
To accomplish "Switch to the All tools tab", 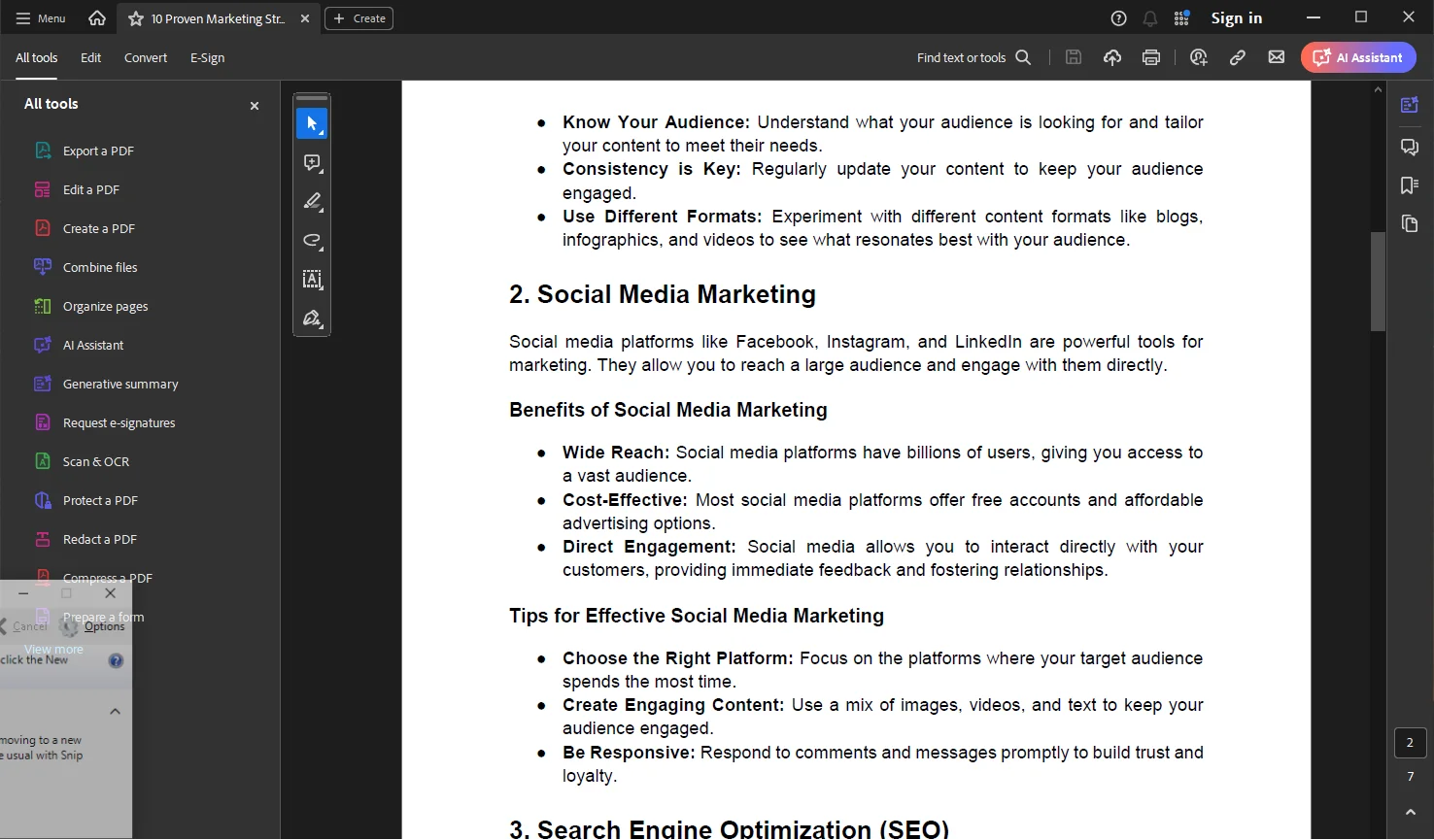I will [x=37, y=58].
